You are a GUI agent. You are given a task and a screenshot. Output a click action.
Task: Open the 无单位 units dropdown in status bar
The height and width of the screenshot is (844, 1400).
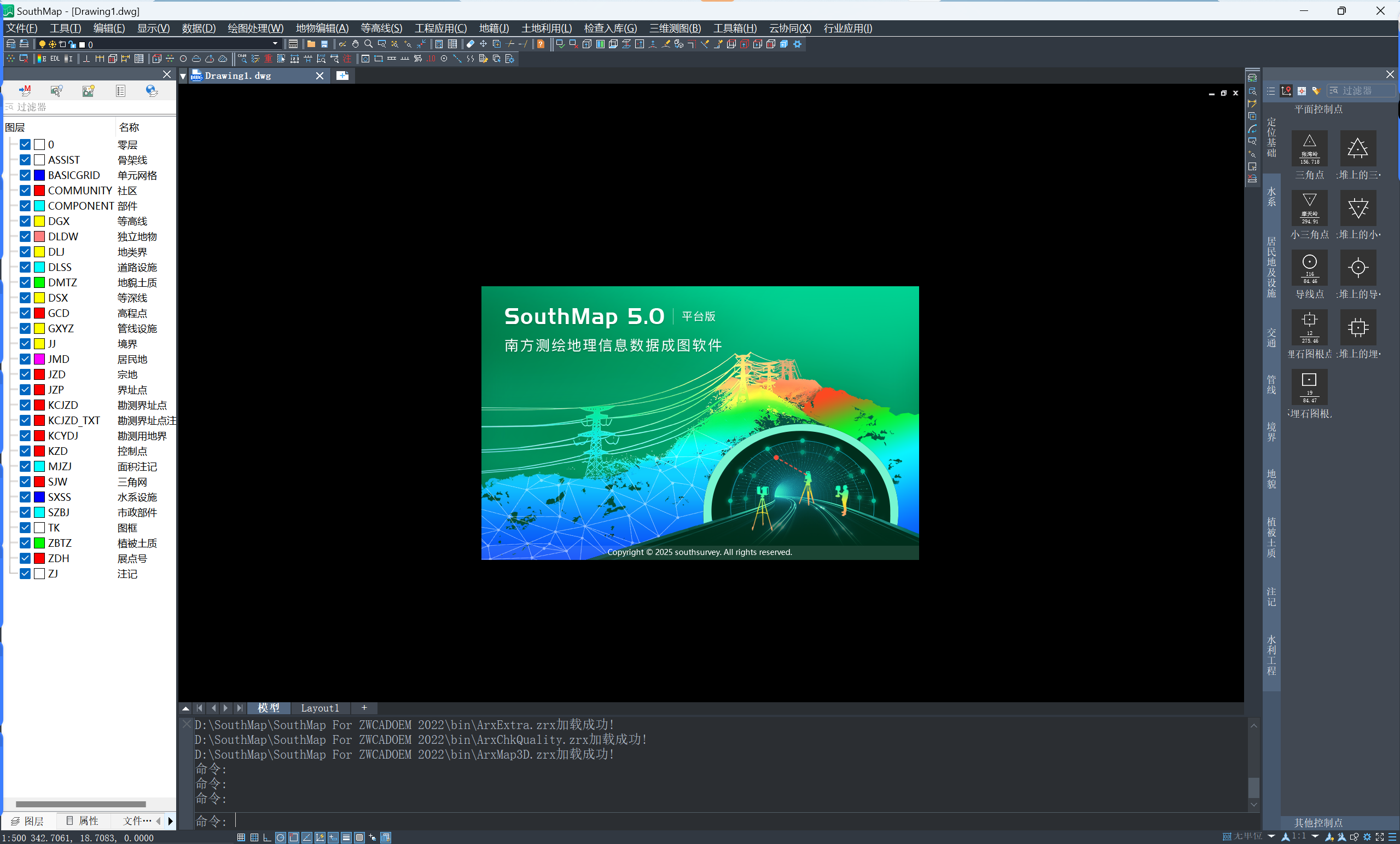coord(1271,836)
